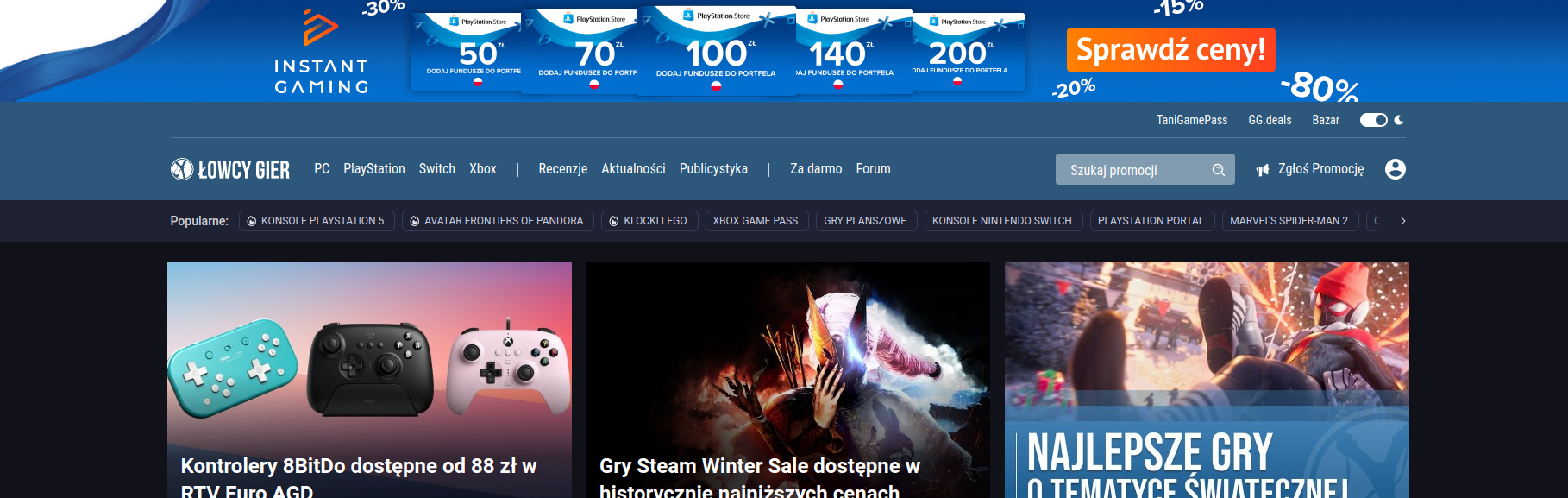Click the moon dark mode icon

[1399, 120]
